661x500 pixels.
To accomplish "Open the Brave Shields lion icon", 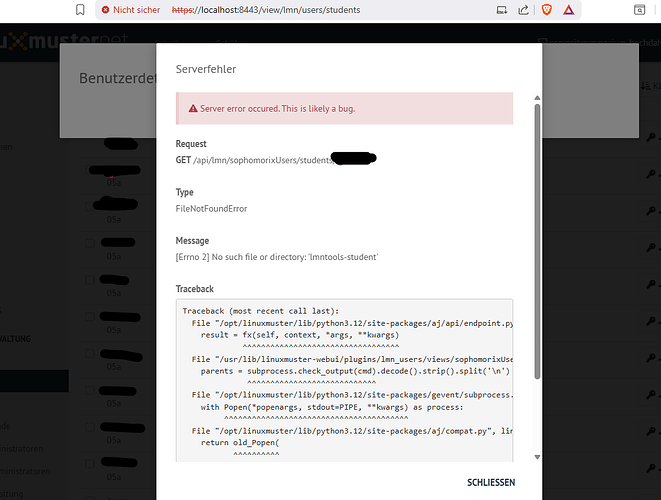I will (547, 10).
